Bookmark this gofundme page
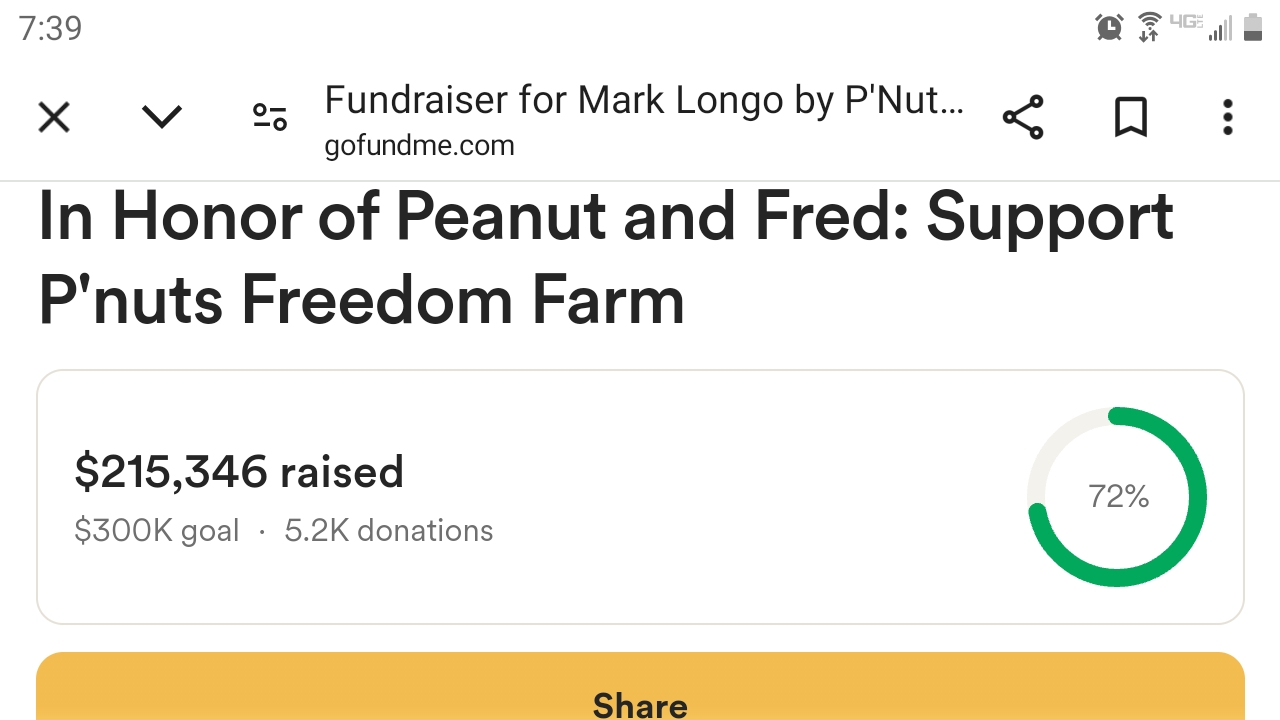This screenshot has width=1280, height=720. (x=1131, y=118)
